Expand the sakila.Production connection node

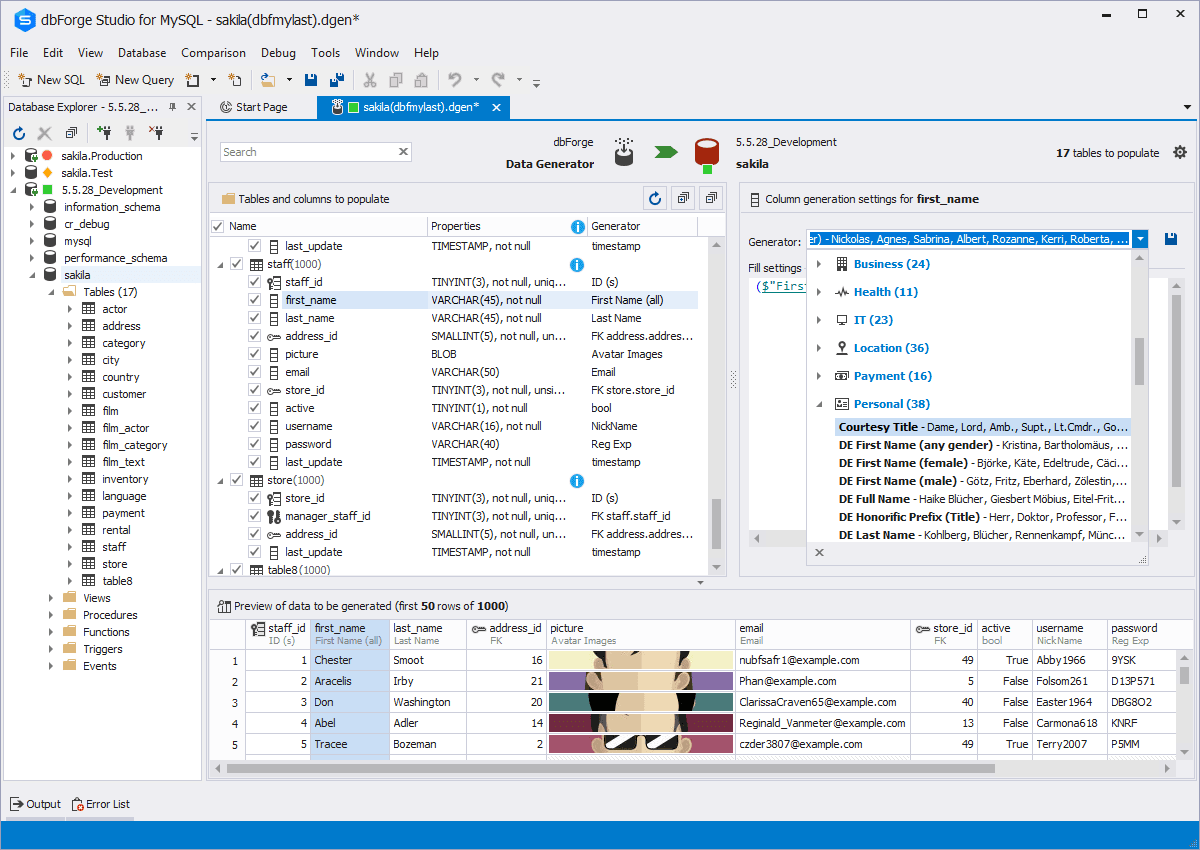coord(13,156)
